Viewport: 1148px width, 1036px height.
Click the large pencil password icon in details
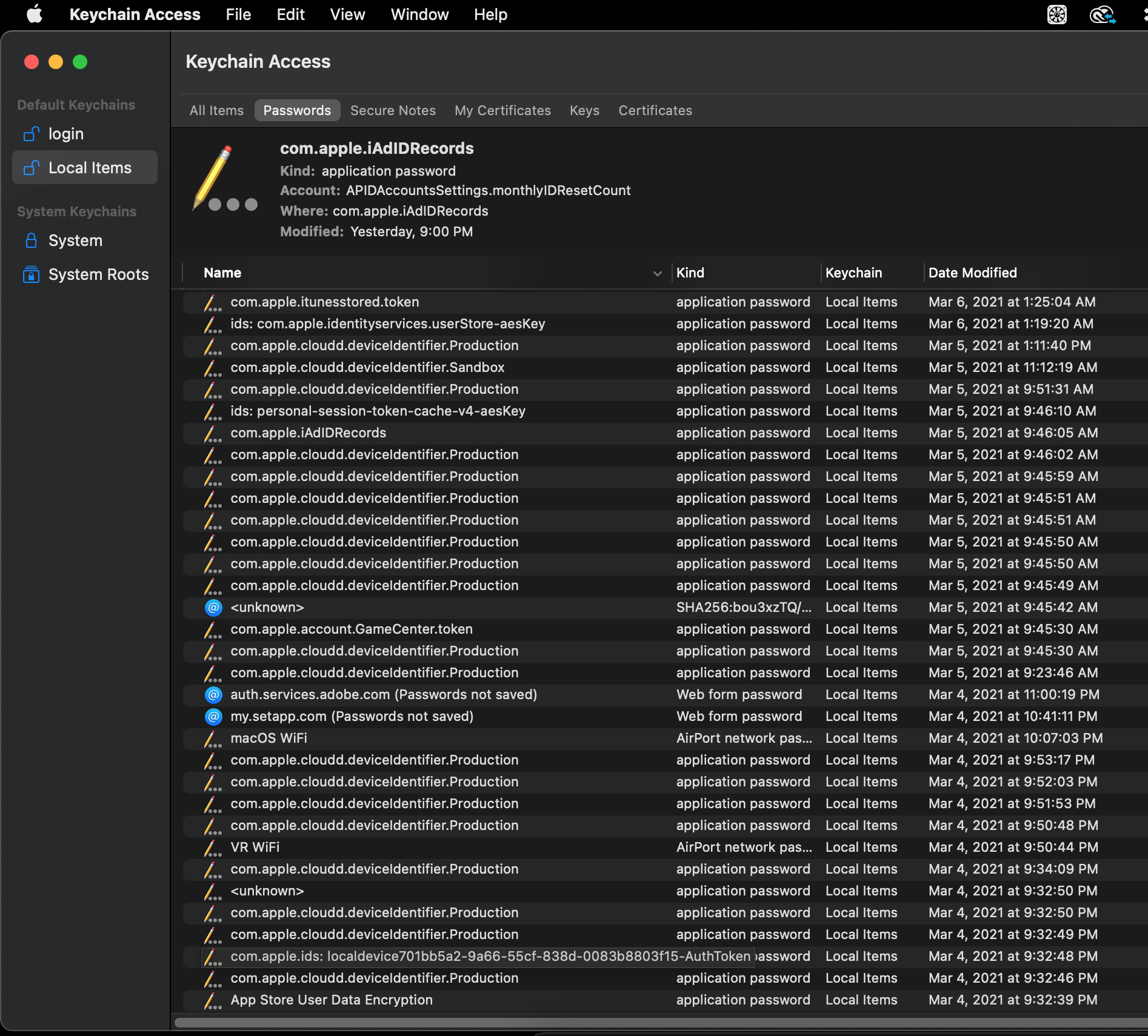[223, 180]
